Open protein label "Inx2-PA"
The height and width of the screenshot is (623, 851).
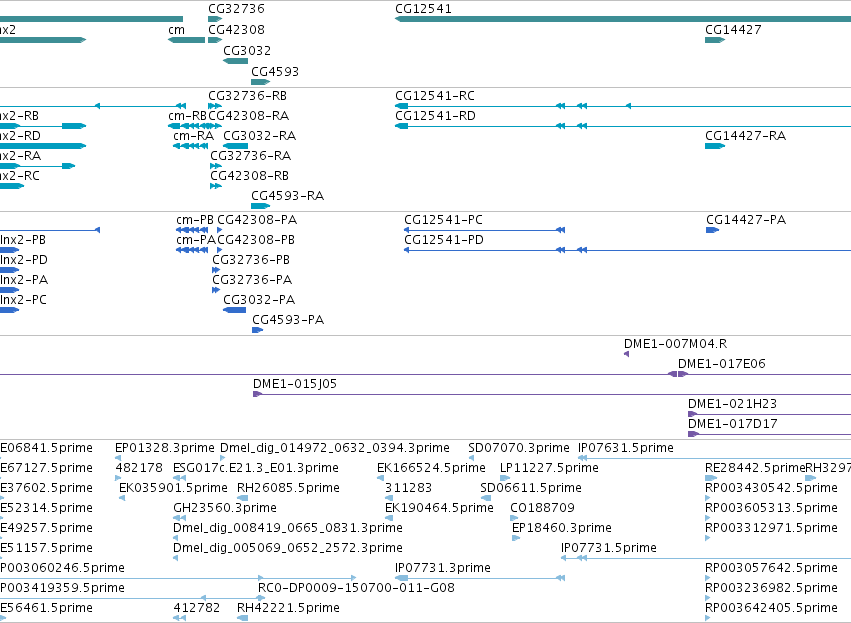(24, 280)
